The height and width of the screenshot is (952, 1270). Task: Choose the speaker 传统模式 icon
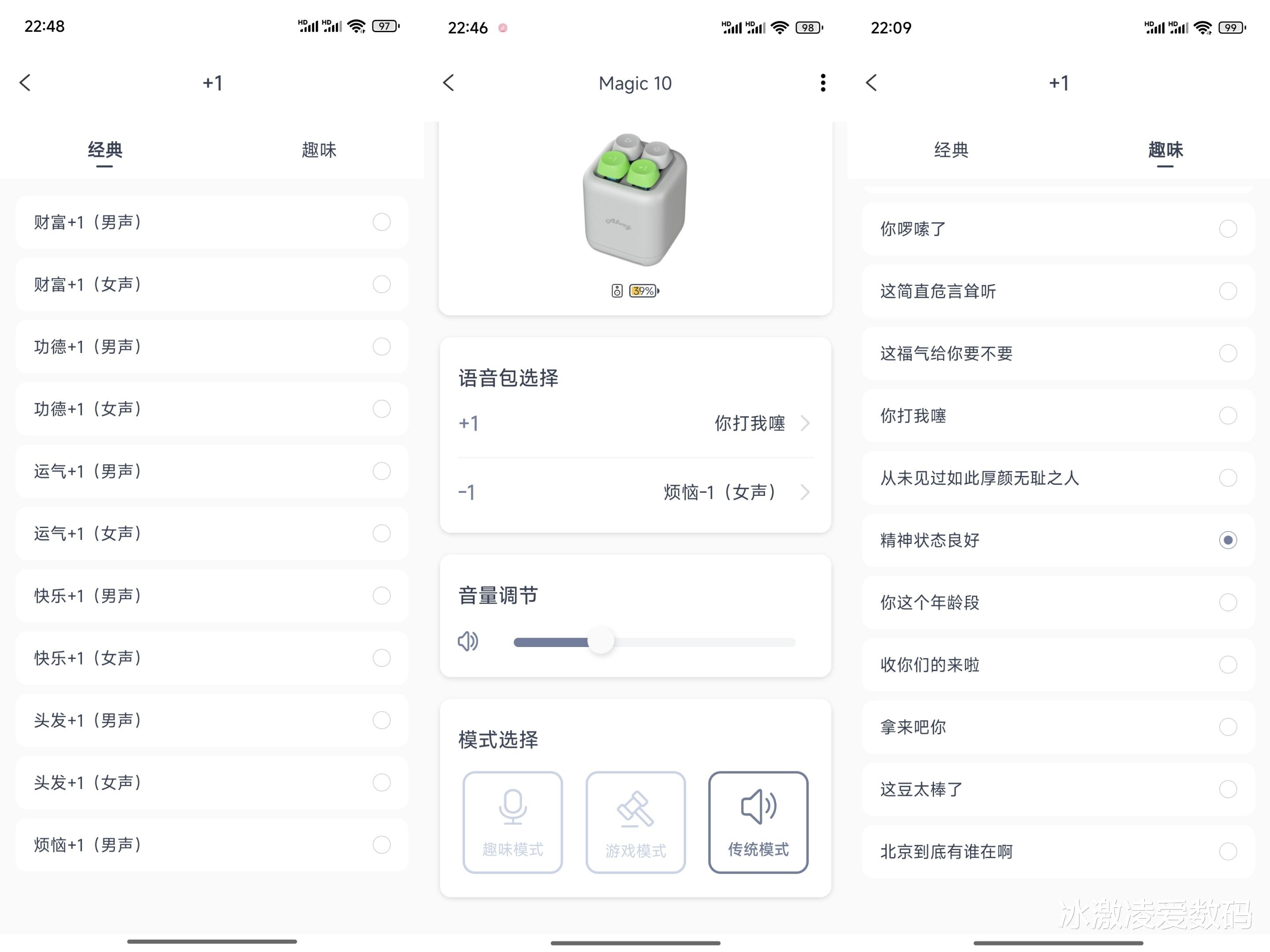[758, 807]
